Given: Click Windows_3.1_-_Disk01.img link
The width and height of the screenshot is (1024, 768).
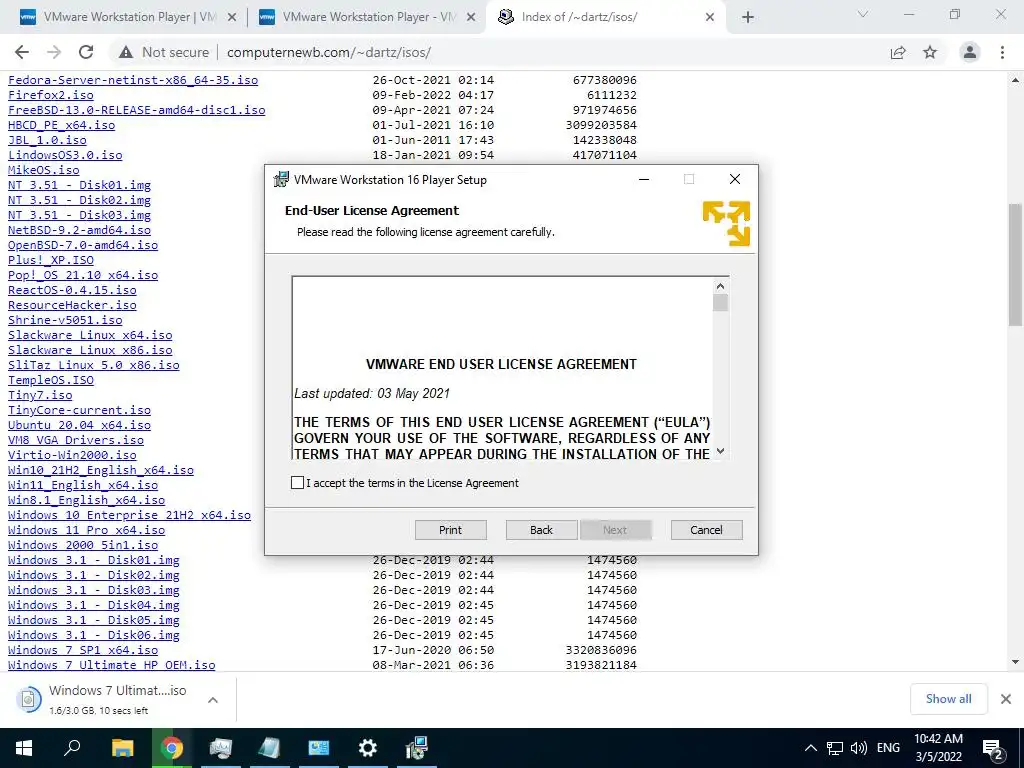Looking at the screenshot, I should tap(93, 560).
